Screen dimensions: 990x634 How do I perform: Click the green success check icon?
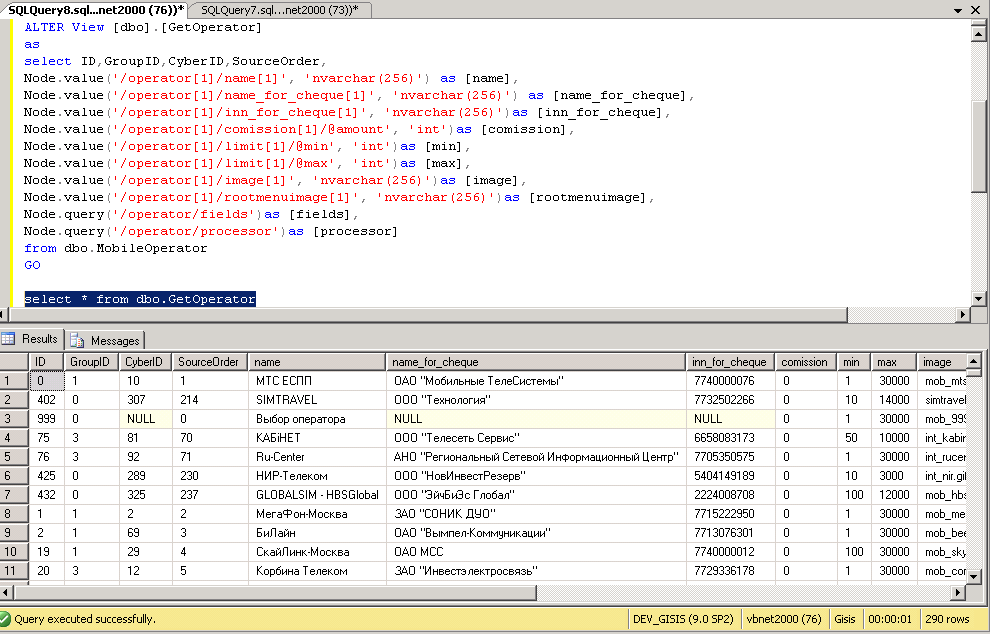click(x=6, y=619)
